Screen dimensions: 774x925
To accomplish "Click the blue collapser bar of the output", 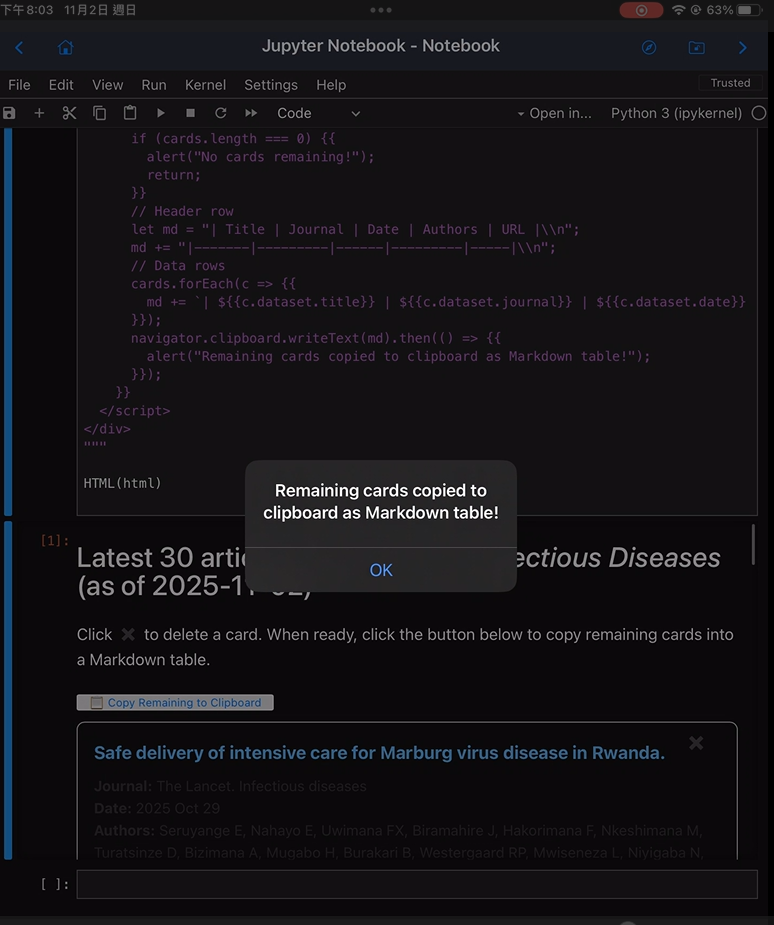I will point(8,690).
